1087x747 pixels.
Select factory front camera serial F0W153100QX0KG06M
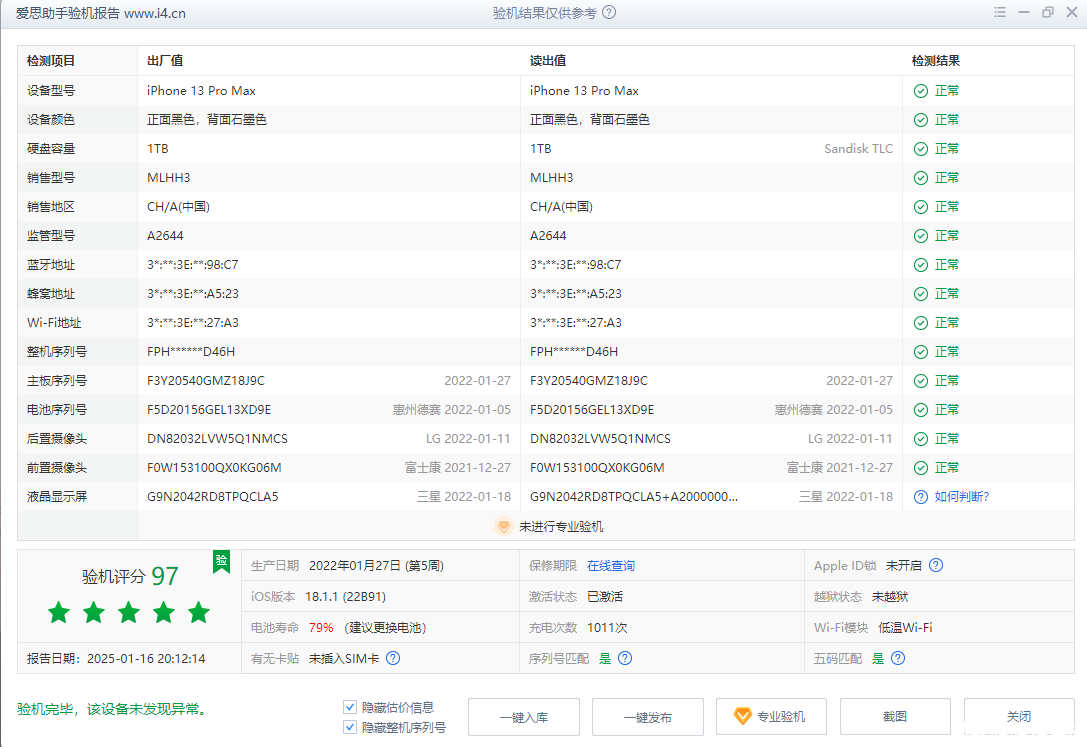point(214,468)
